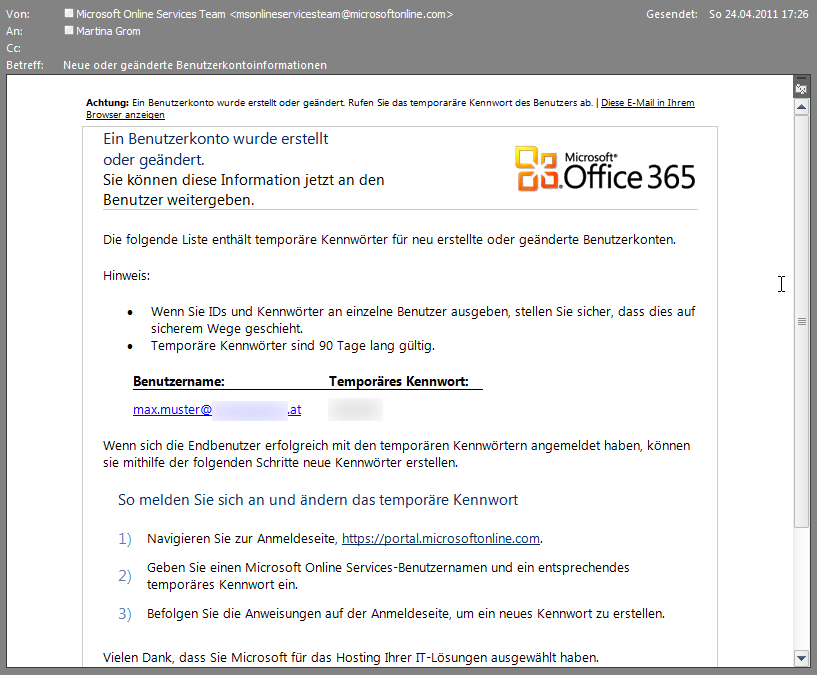The image size is (817, 675).
Task: Click recipient name Martina Grom
Action: click(108, 31)
